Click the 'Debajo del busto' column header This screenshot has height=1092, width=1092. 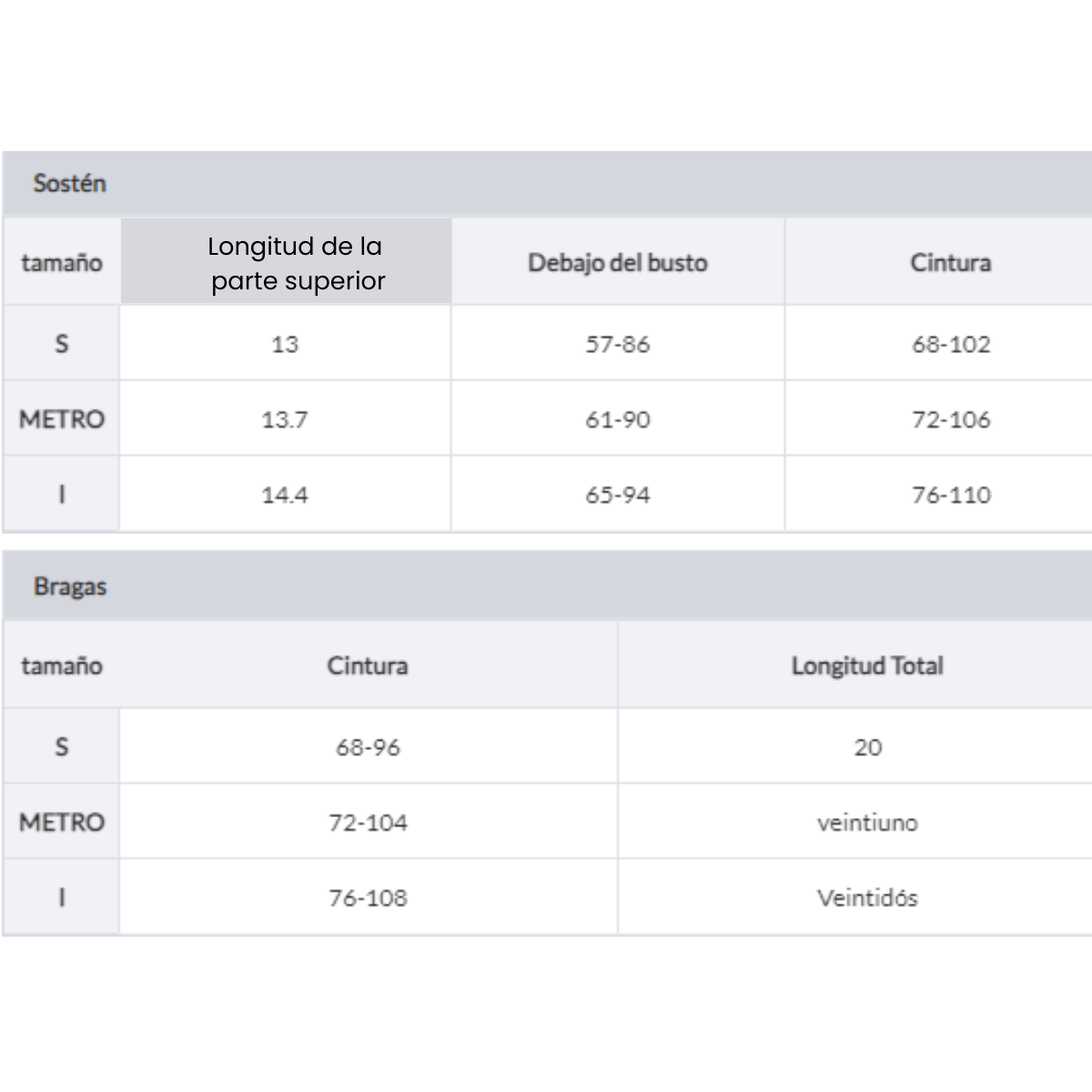[617, 263]
